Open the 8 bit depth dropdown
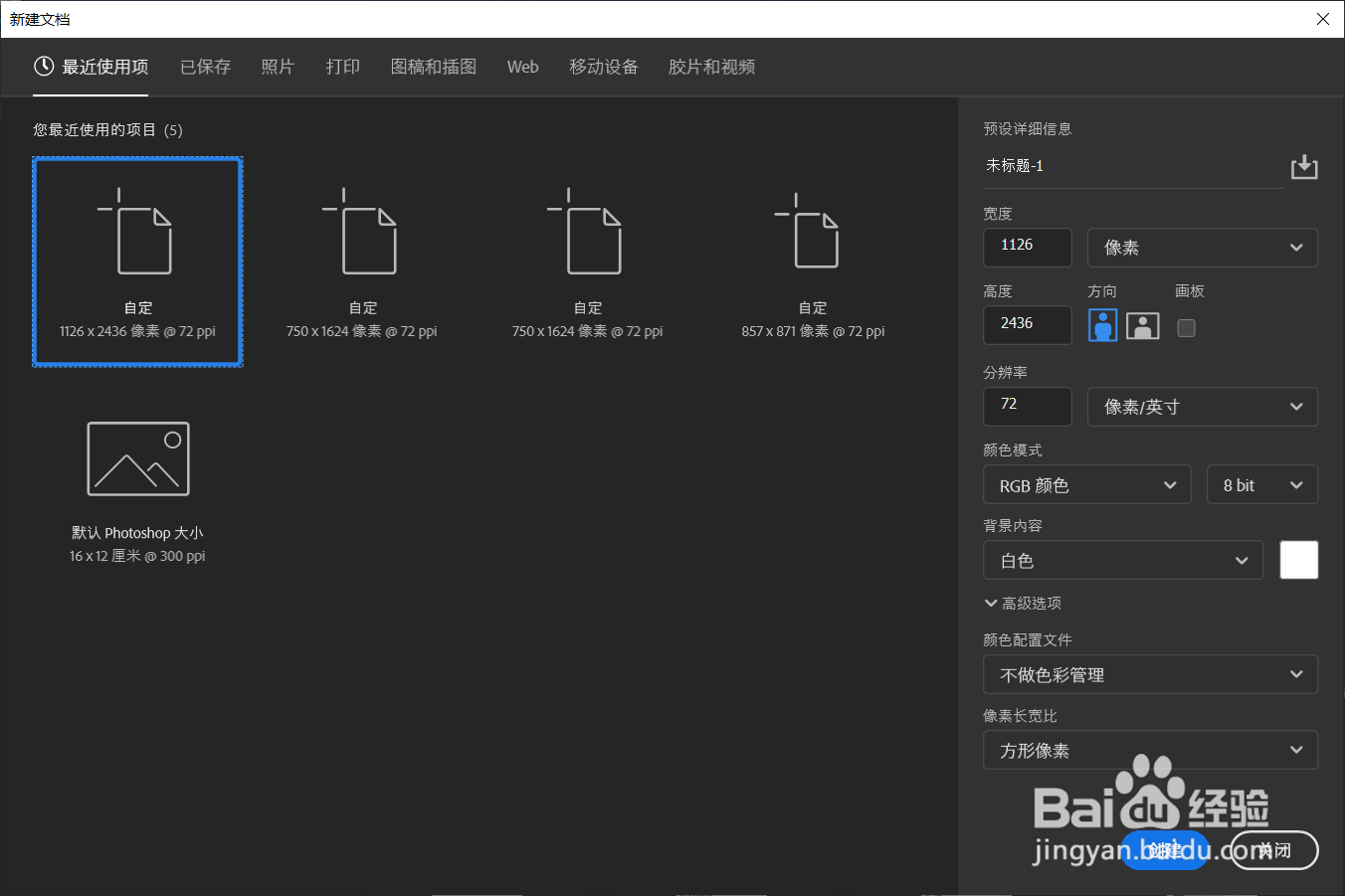The image size is (1345, 896). click(1262, 484)
